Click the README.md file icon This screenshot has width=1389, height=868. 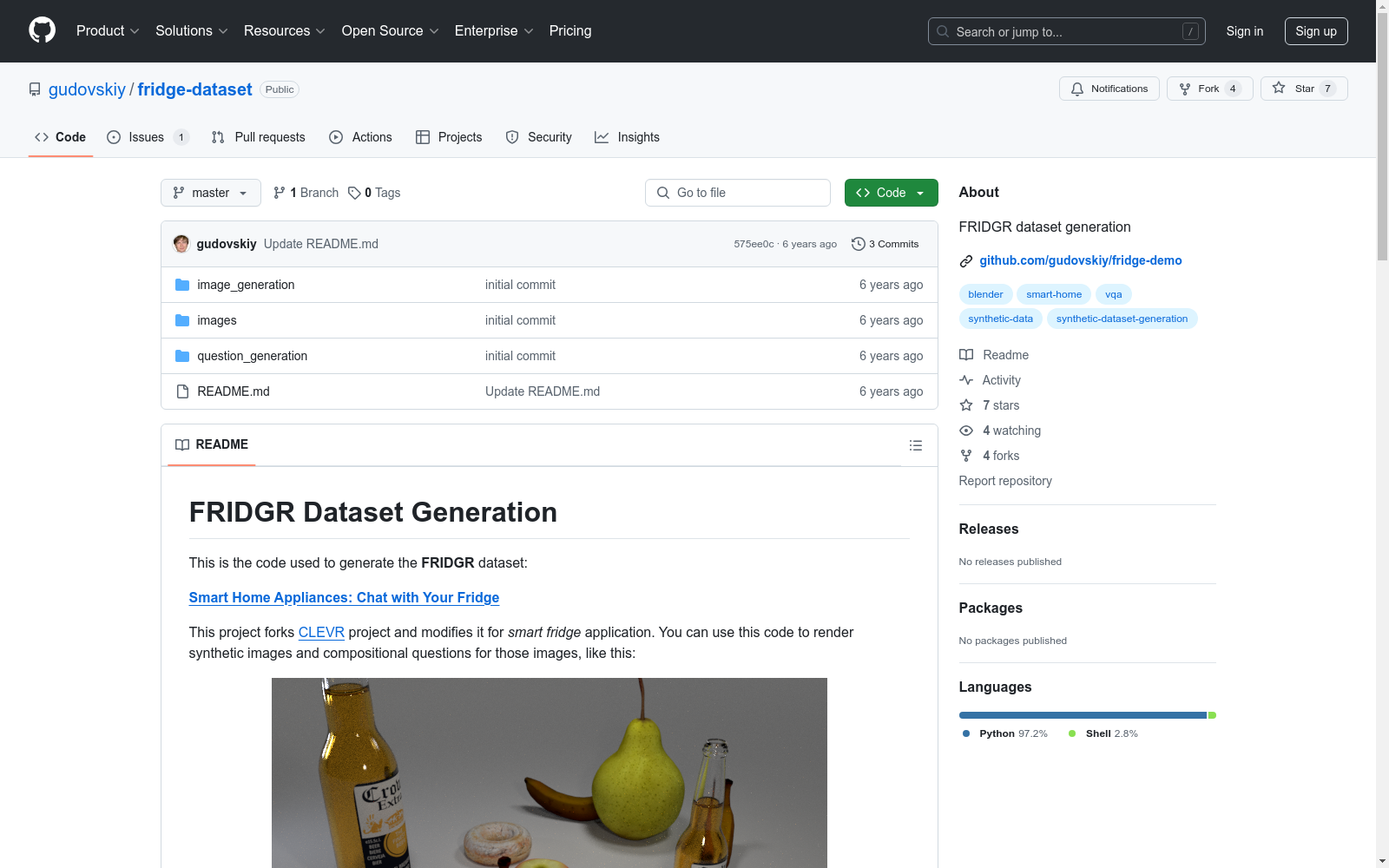(182, 391)
